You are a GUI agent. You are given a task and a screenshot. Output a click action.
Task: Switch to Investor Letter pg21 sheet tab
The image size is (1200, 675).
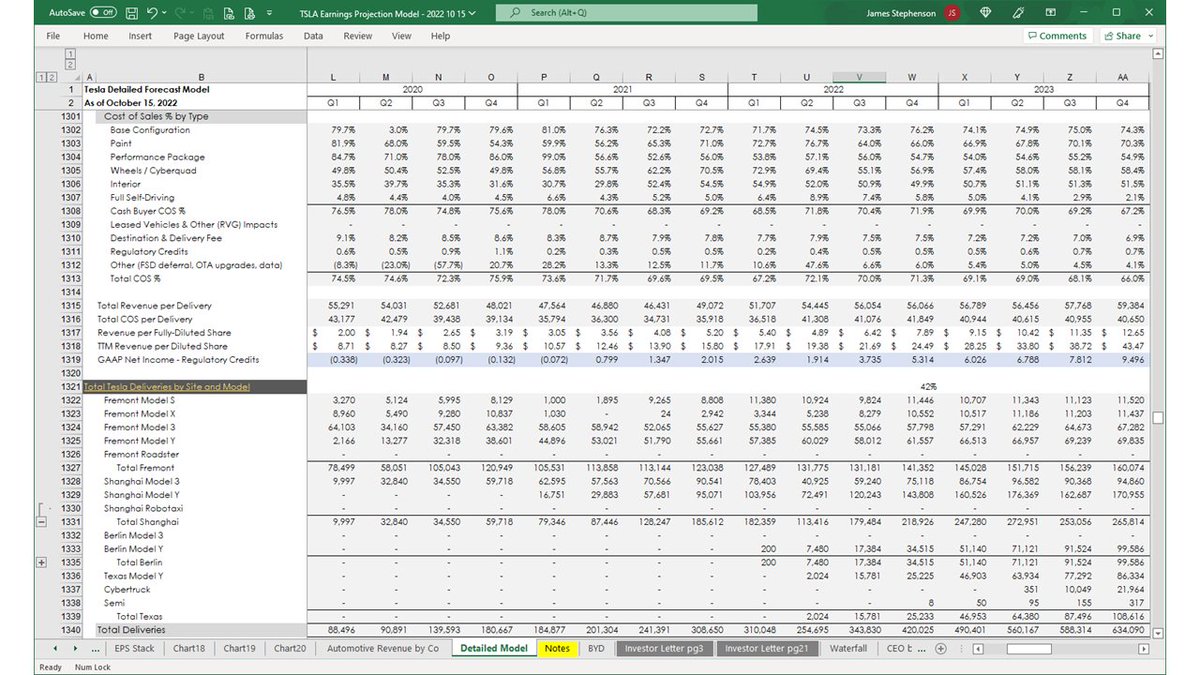point(769,649)
